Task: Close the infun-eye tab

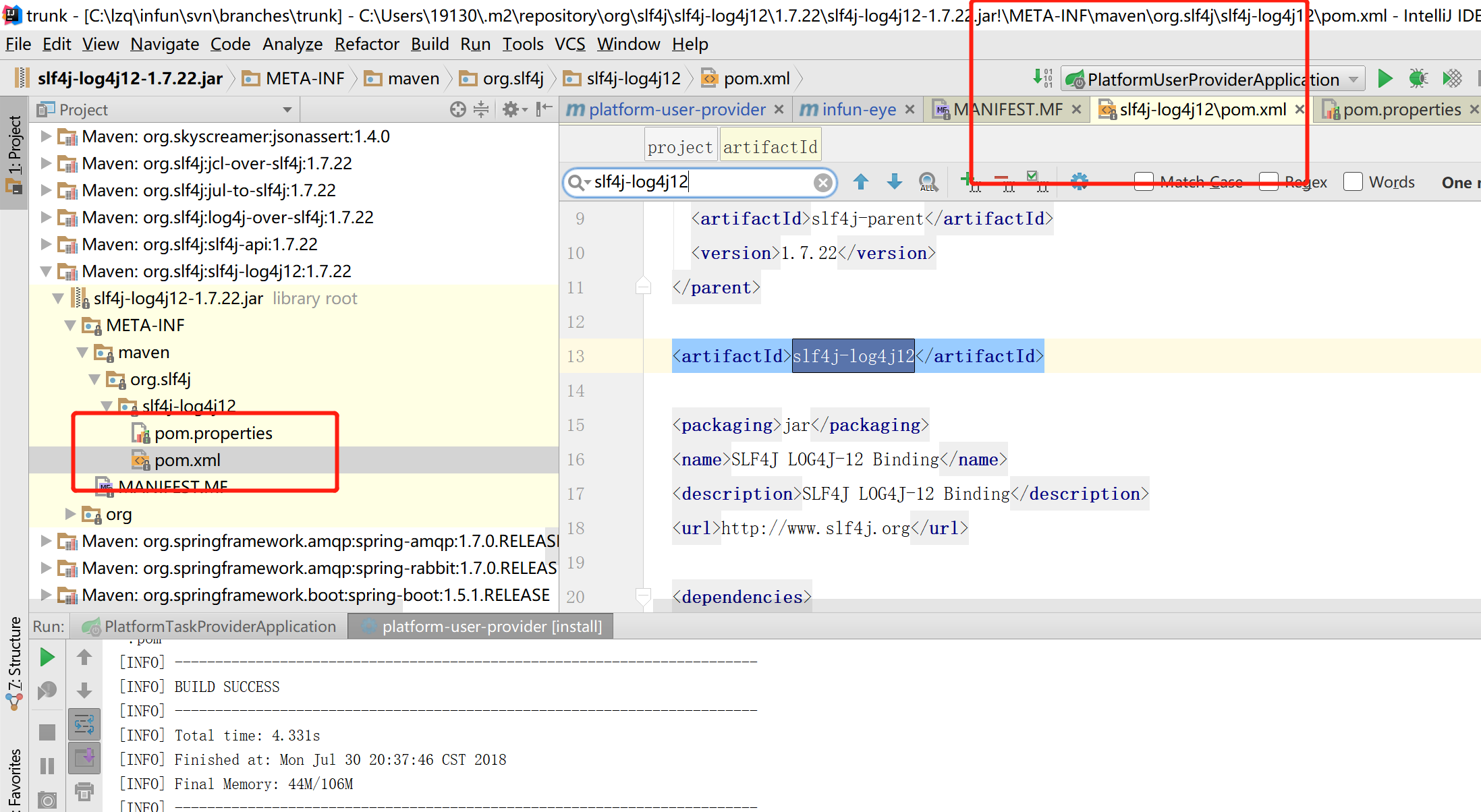Action: click(x=910, y=109)
